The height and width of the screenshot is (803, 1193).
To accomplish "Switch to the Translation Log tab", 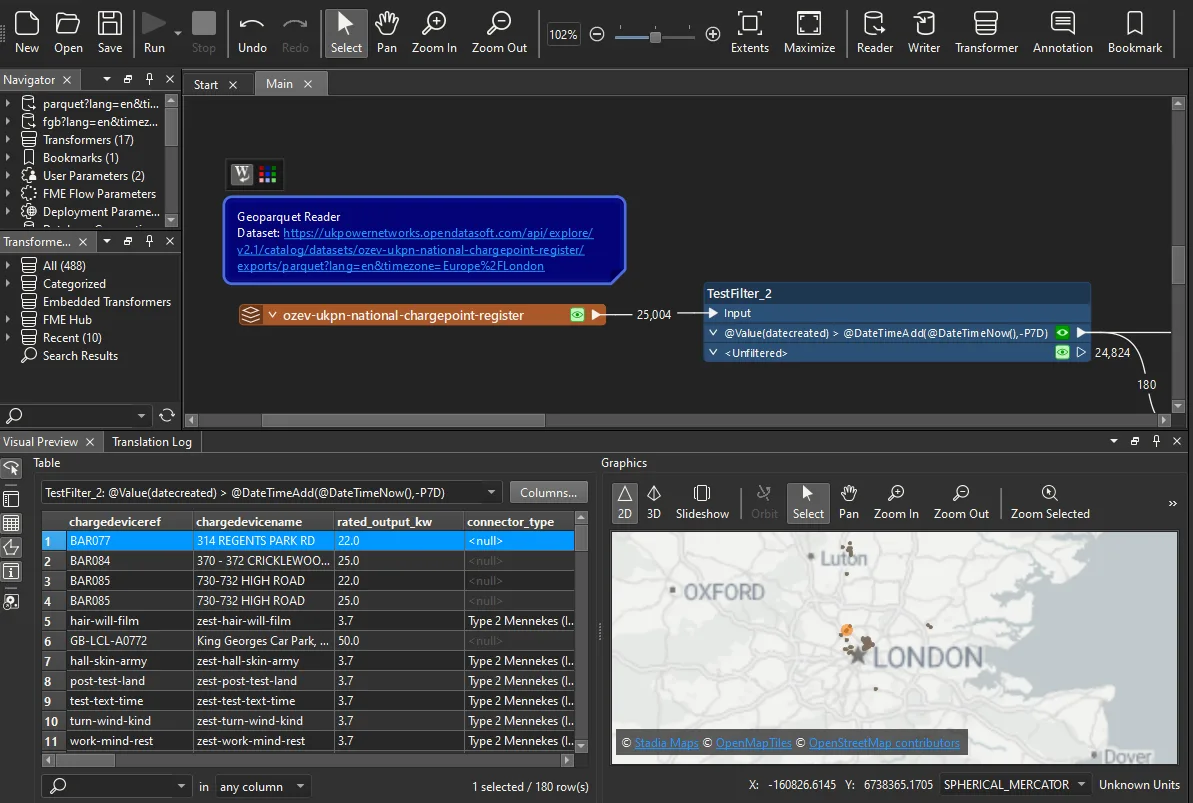I will click(152, 441).
